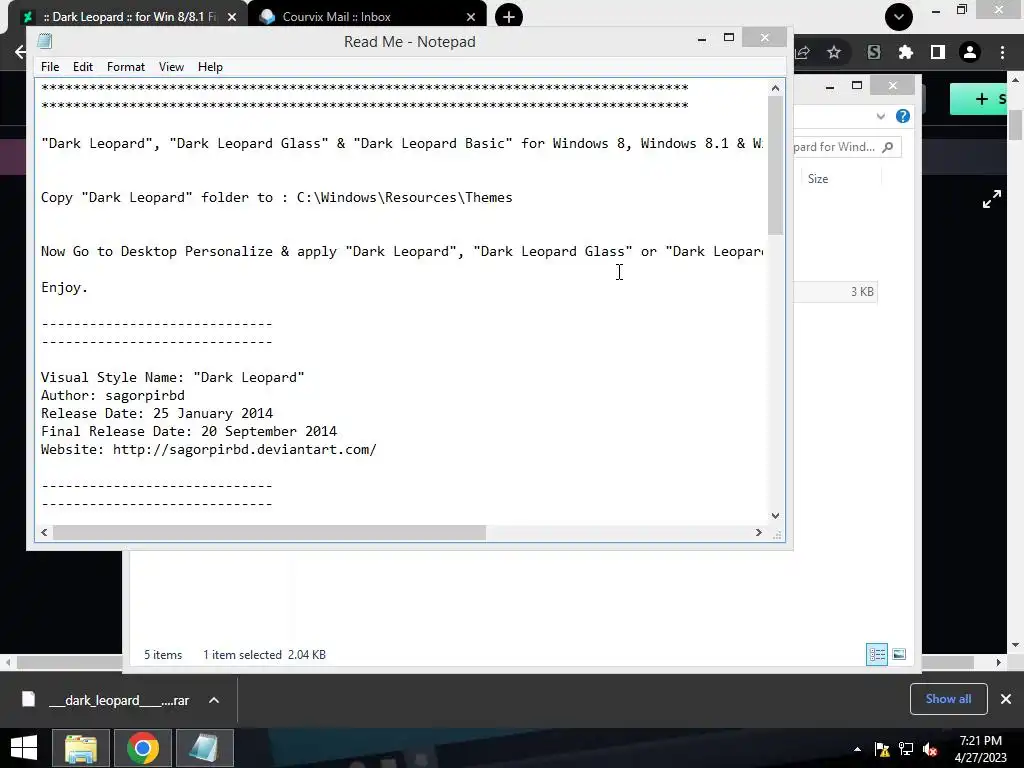The height and width of the screenshot is (768, 1024).
Task: Open the Chrome extensions puzzle icon
Action: point(905,52)
